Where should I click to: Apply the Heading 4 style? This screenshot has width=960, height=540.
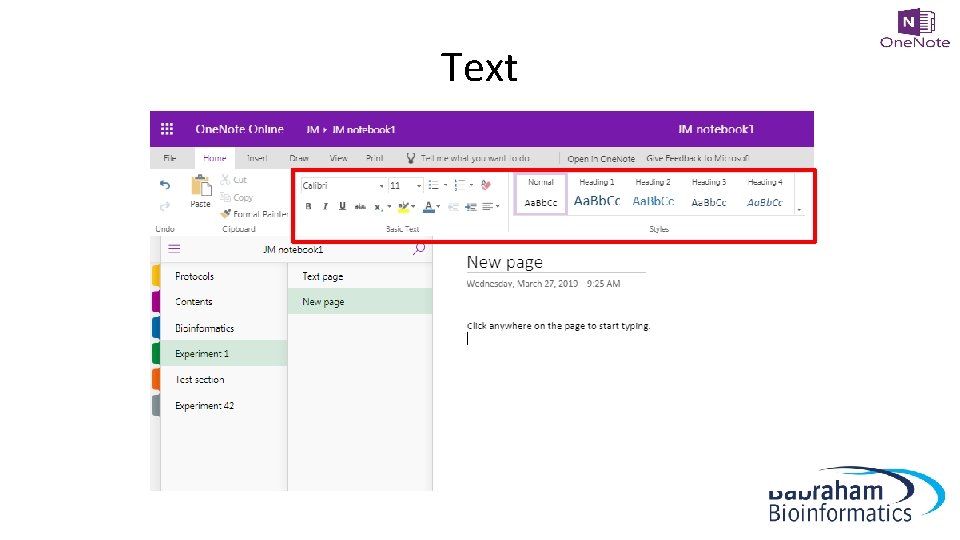click(765, 193)
